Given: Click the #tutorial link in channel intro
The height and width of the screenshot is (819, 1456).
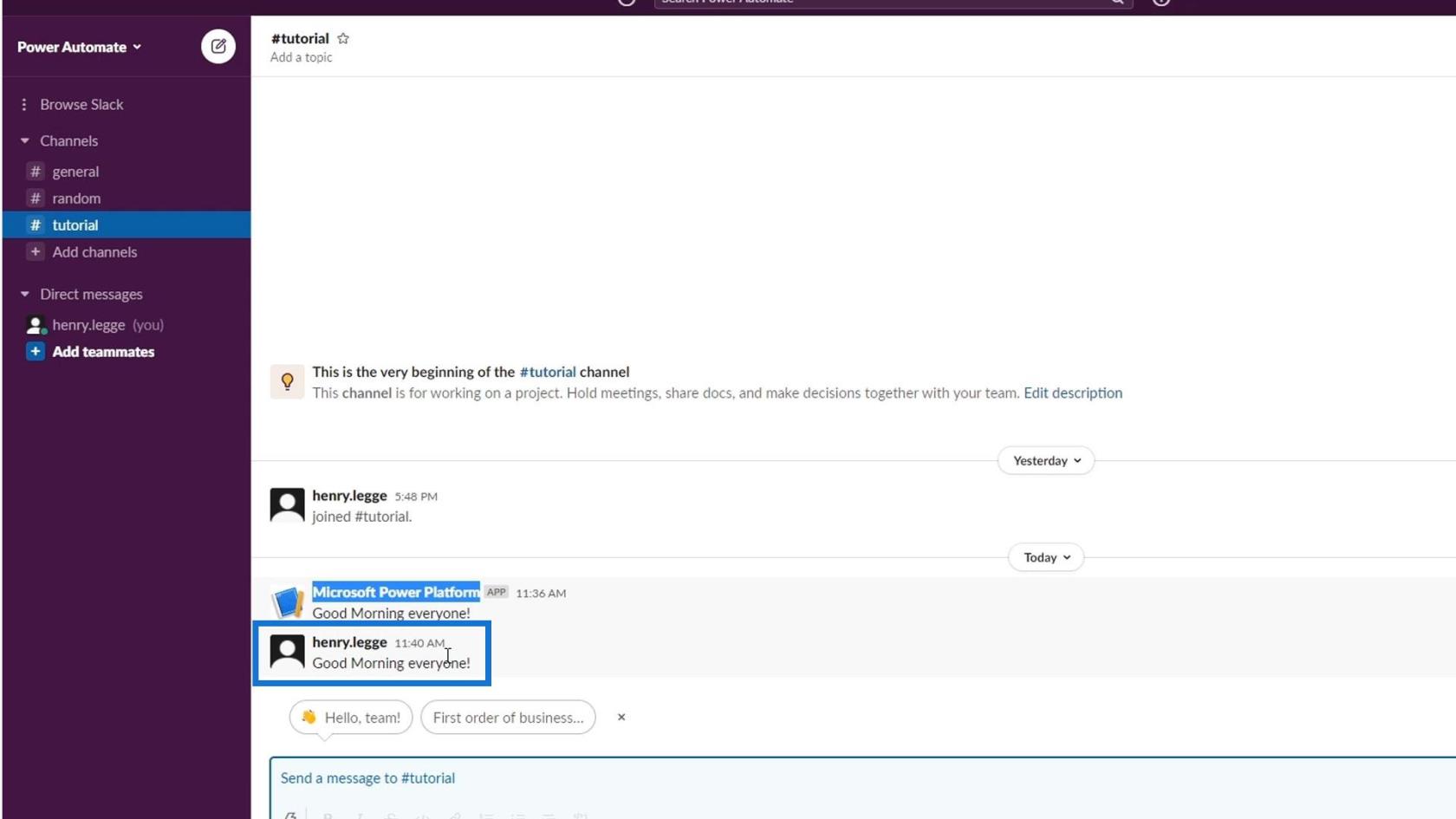Looking at the screenshot, I should 548,372.
